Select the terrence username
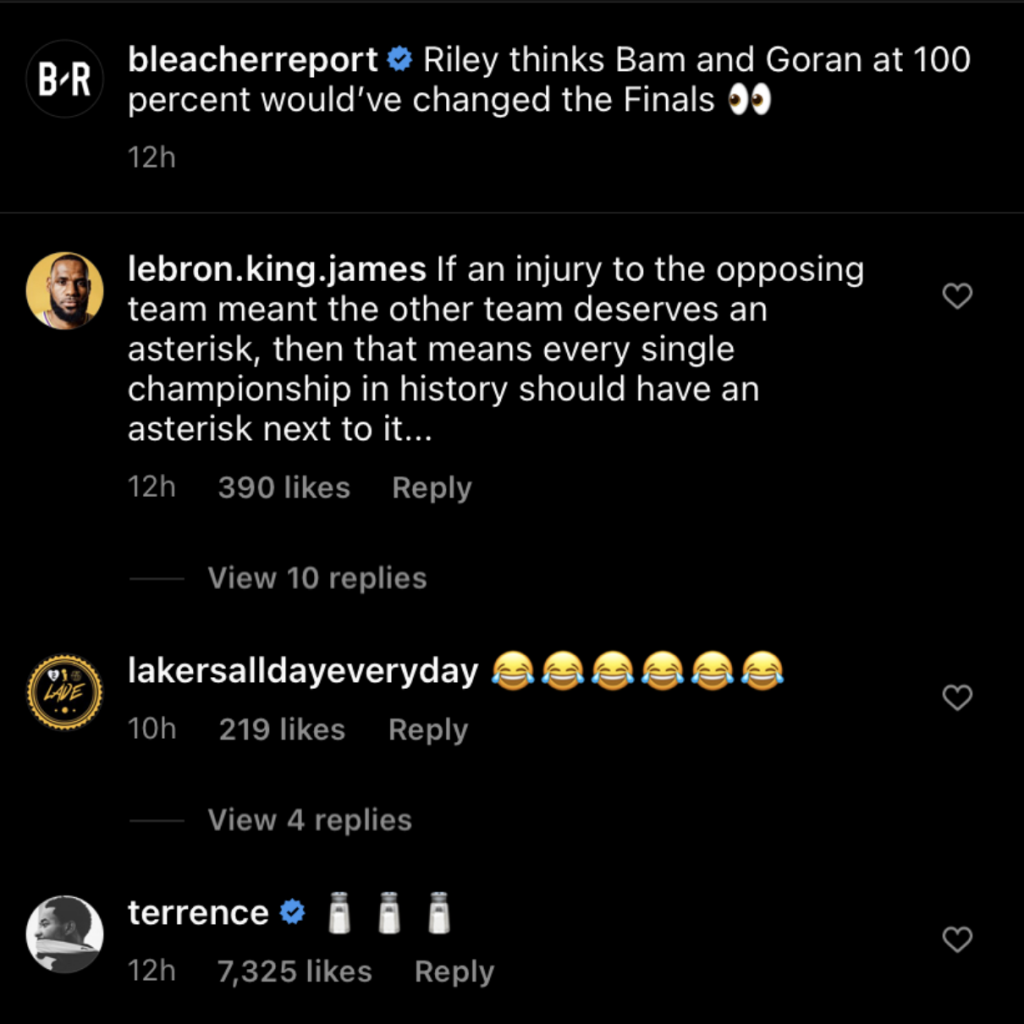 click(x=197, y=911)
